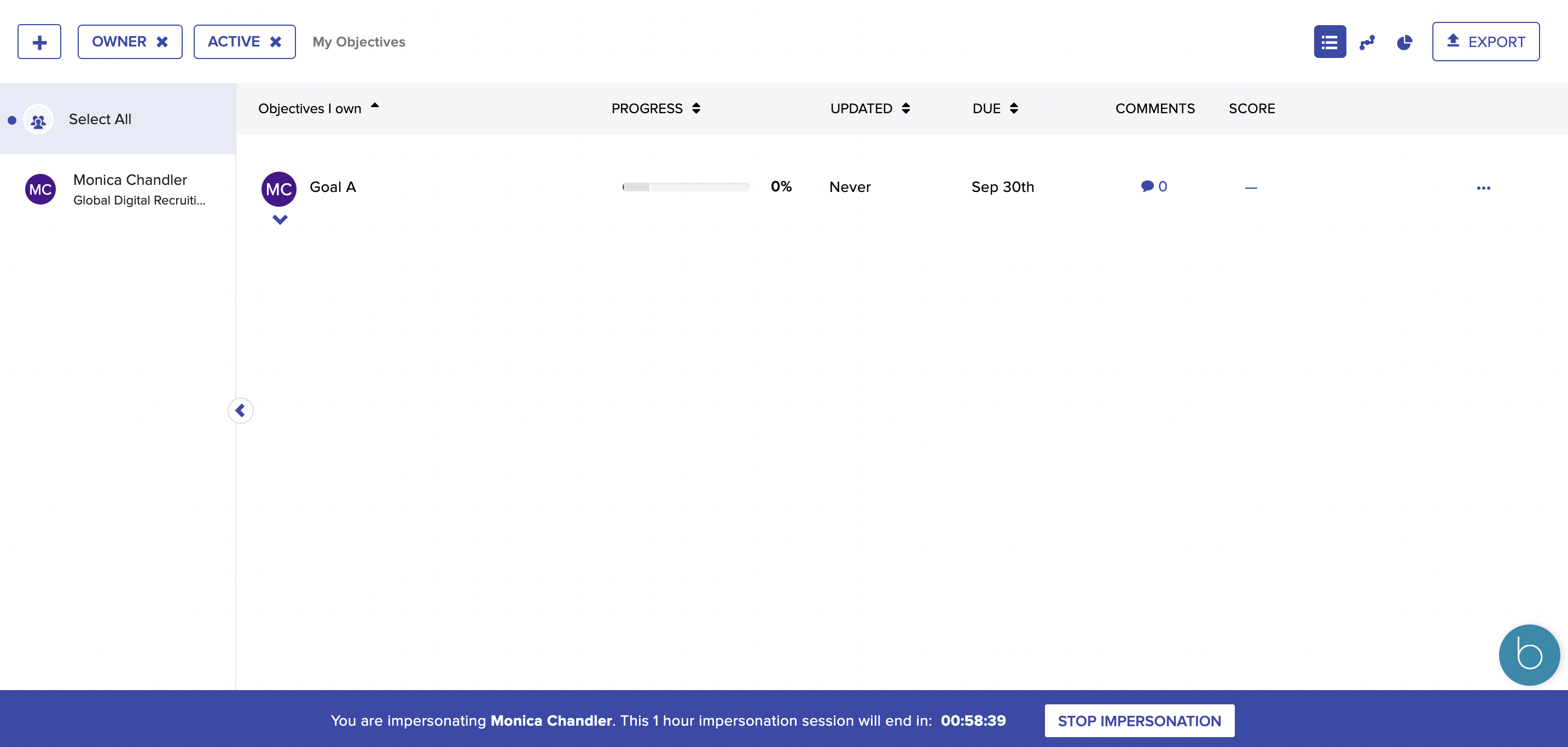Select the ACTIVE filter chip

pyautogui.click(x=244, y=42)
